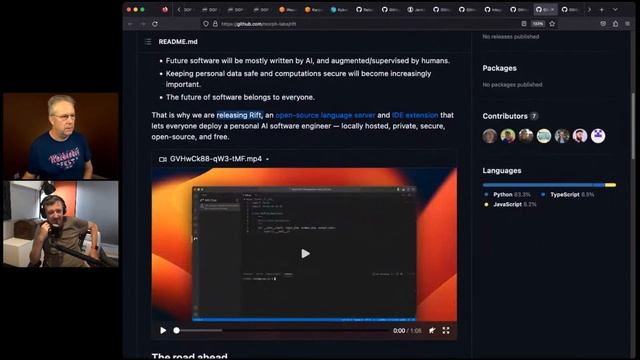Open the 'IDE extension' link
This screenshot has height=360, width=640.
coord(415,115)
